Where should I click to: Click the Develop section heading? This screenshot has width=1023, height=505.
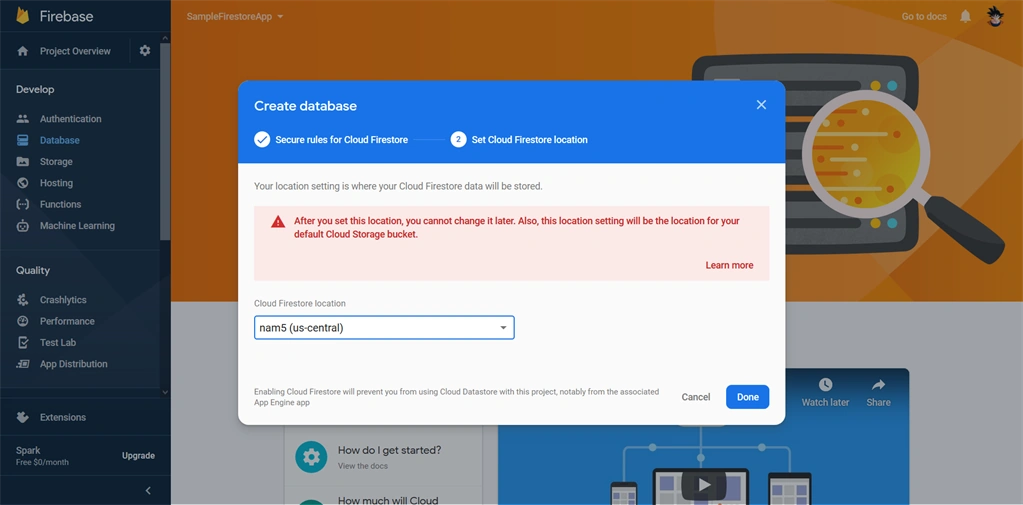(35, 89)
